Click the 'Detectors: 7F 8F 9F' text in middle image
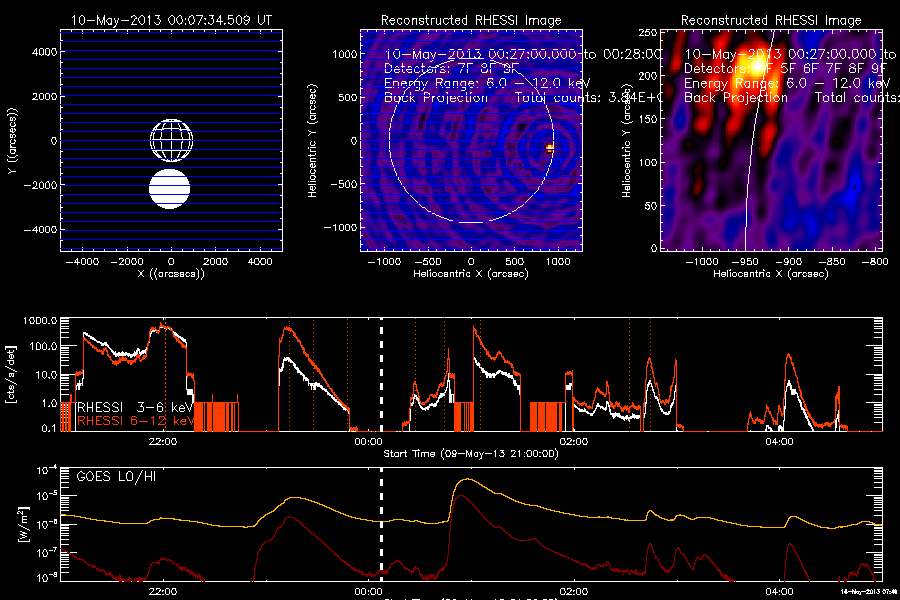Viewport: 900px width, 600px height. click(x=451, y=68)
